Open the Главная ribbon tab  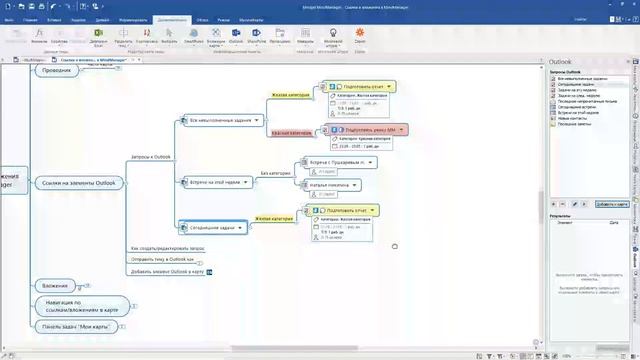coord(30,20)
